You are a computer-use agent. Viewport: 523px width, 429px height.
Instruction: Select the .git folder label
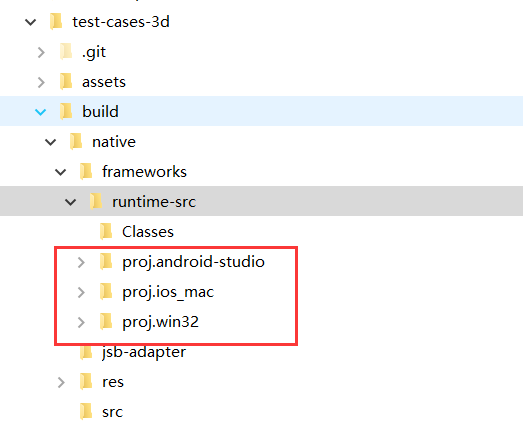[x=94, y=53]
